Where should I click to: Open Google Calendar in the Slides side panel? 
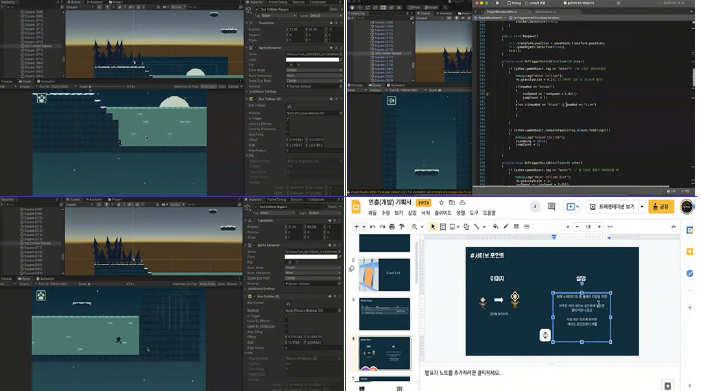(x=690, y=230)
